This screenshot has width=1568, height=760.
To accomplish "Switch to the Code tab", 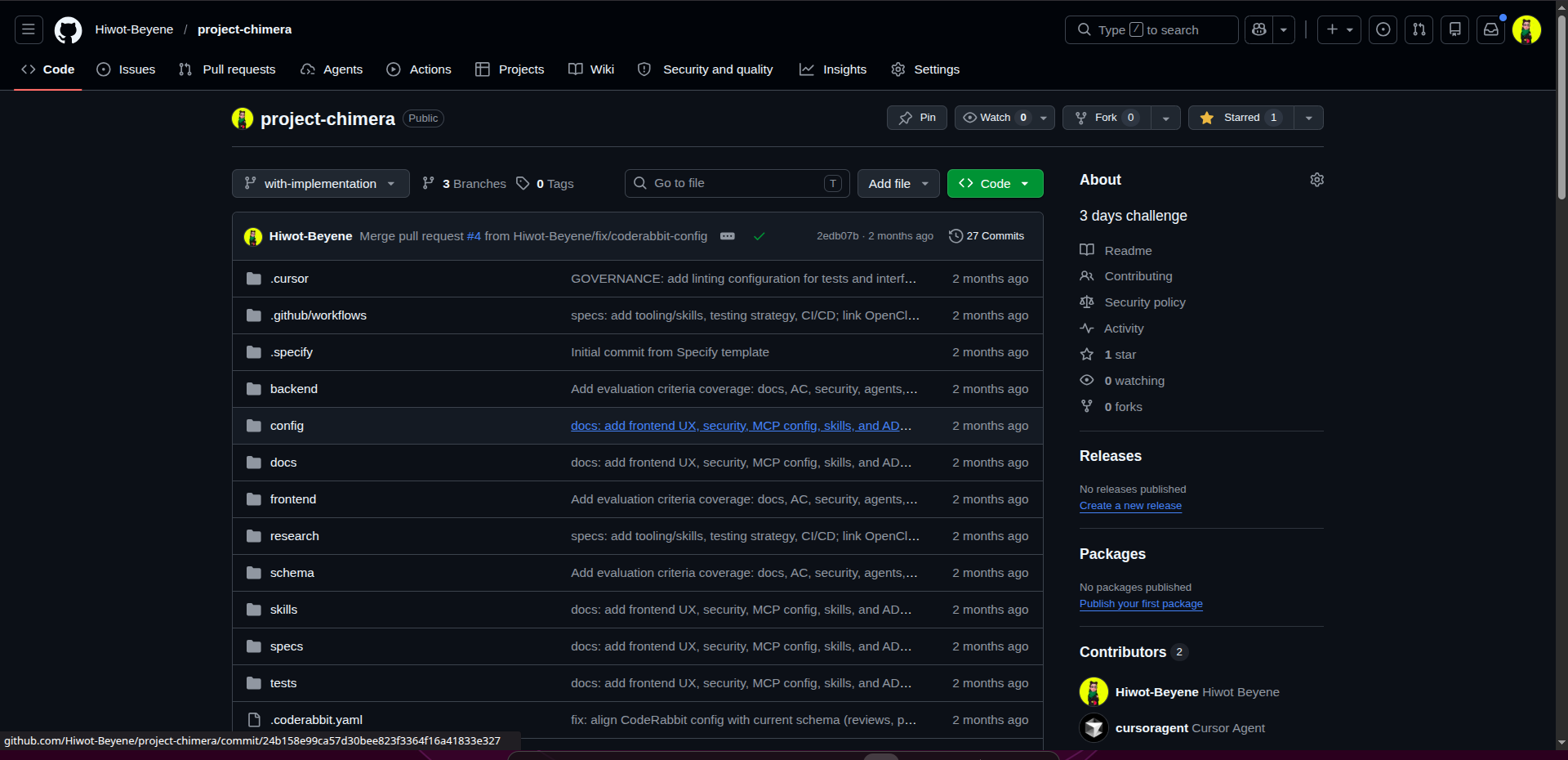I will [48, 69].
